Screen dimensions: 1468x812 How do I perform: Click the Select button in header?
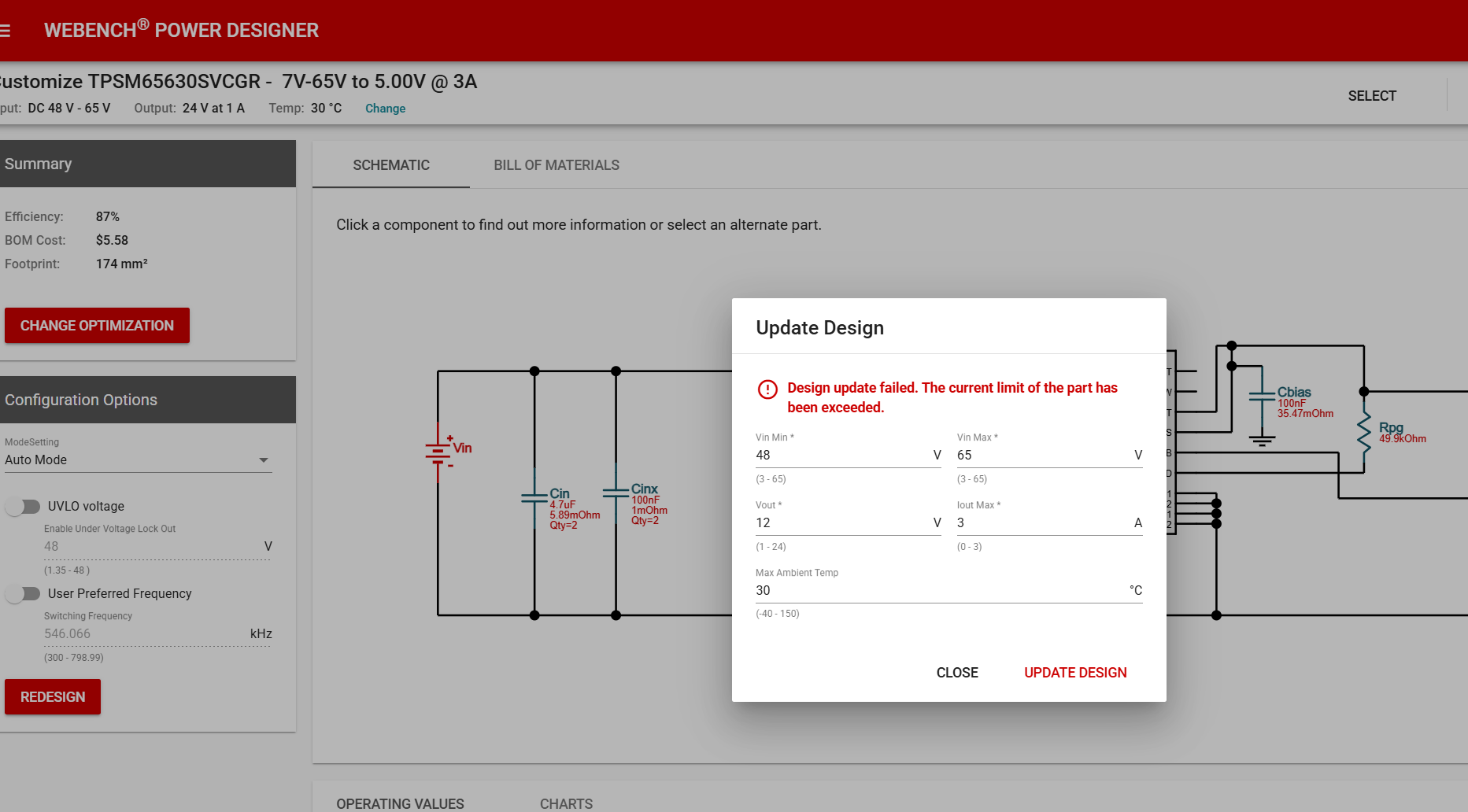tap(1372, 96)
